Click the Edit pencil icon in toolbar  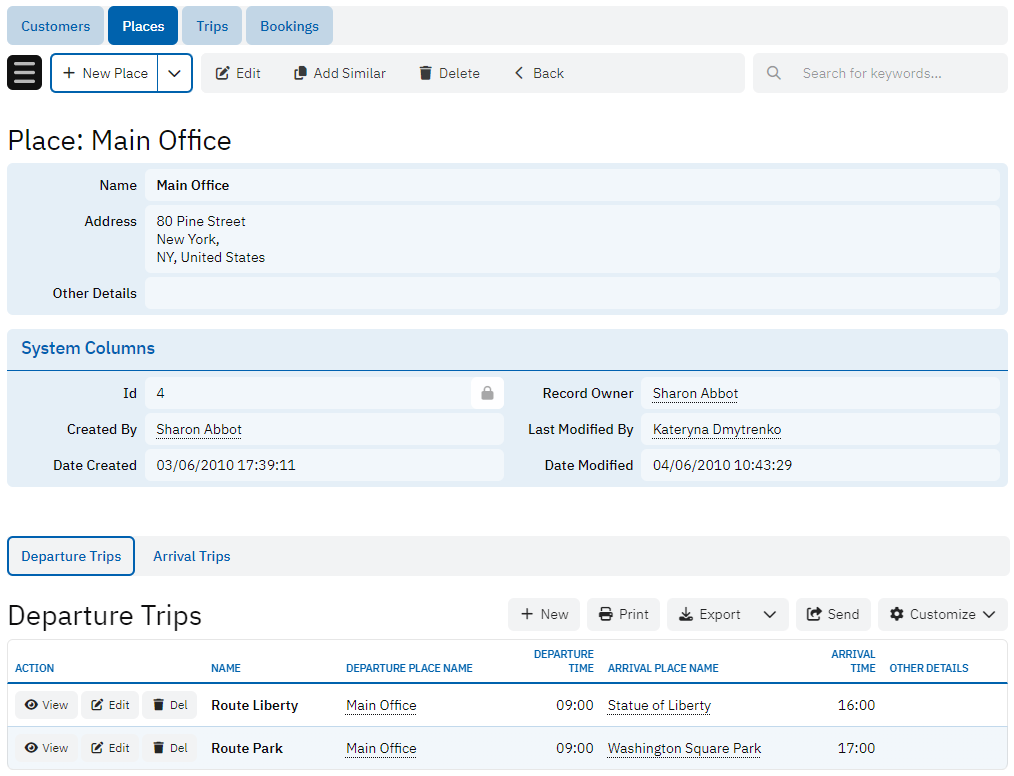point(223,73)
